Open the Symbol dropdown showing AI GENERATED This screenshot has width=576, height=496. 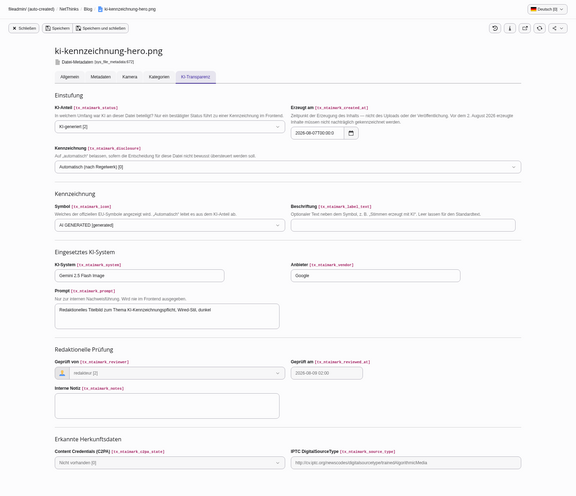(x=170, y=225)
